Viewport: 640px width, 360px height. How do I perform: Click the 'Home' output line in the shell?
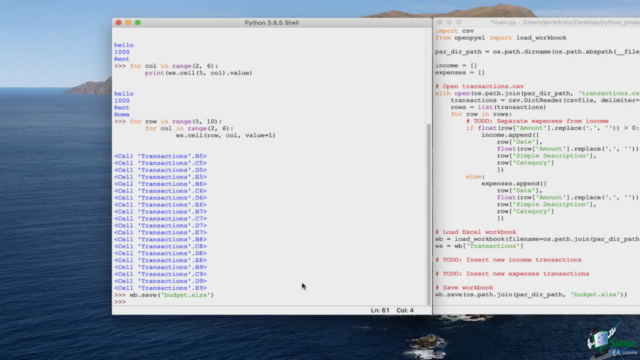[122, 114]
